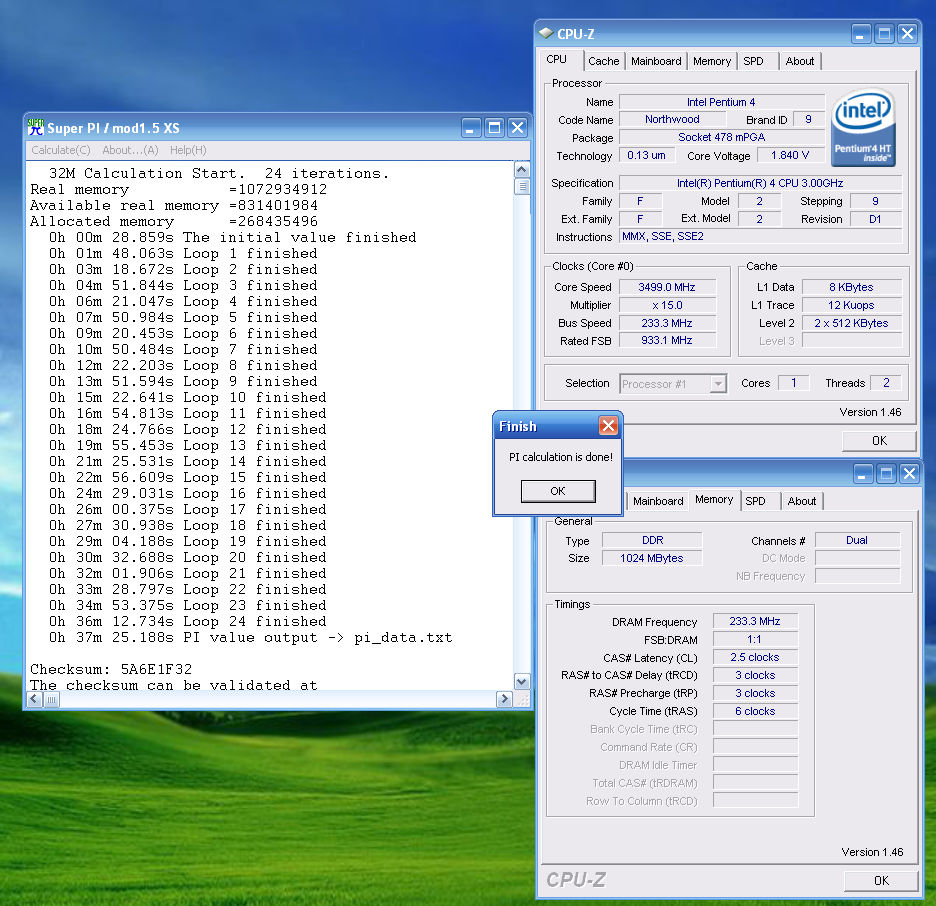Open the Processor #1 selection dropdown
Viewport: 936px width, 906px height.
point(719,384)
